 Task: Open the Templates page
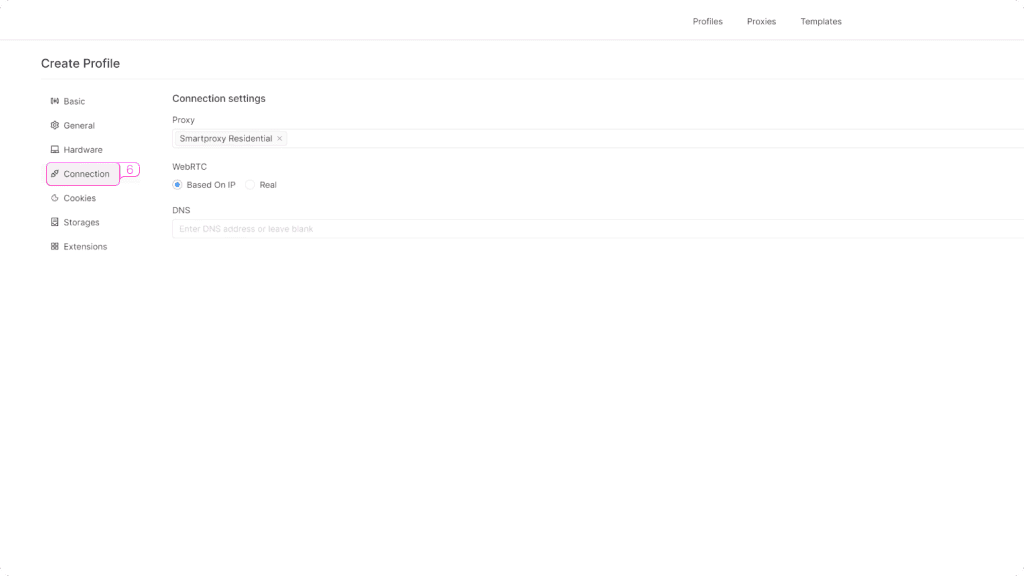coord(820,21)
